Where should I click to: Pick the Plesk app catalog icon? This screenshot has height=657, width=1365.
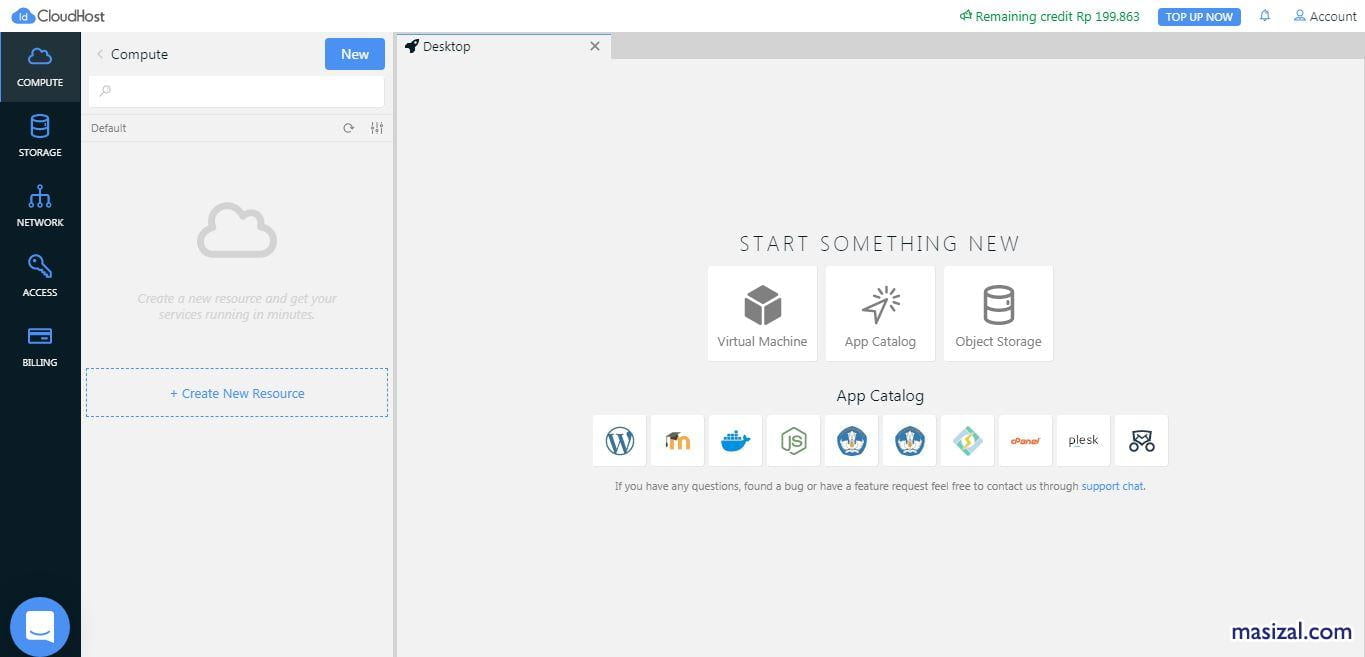[1083, 440]
